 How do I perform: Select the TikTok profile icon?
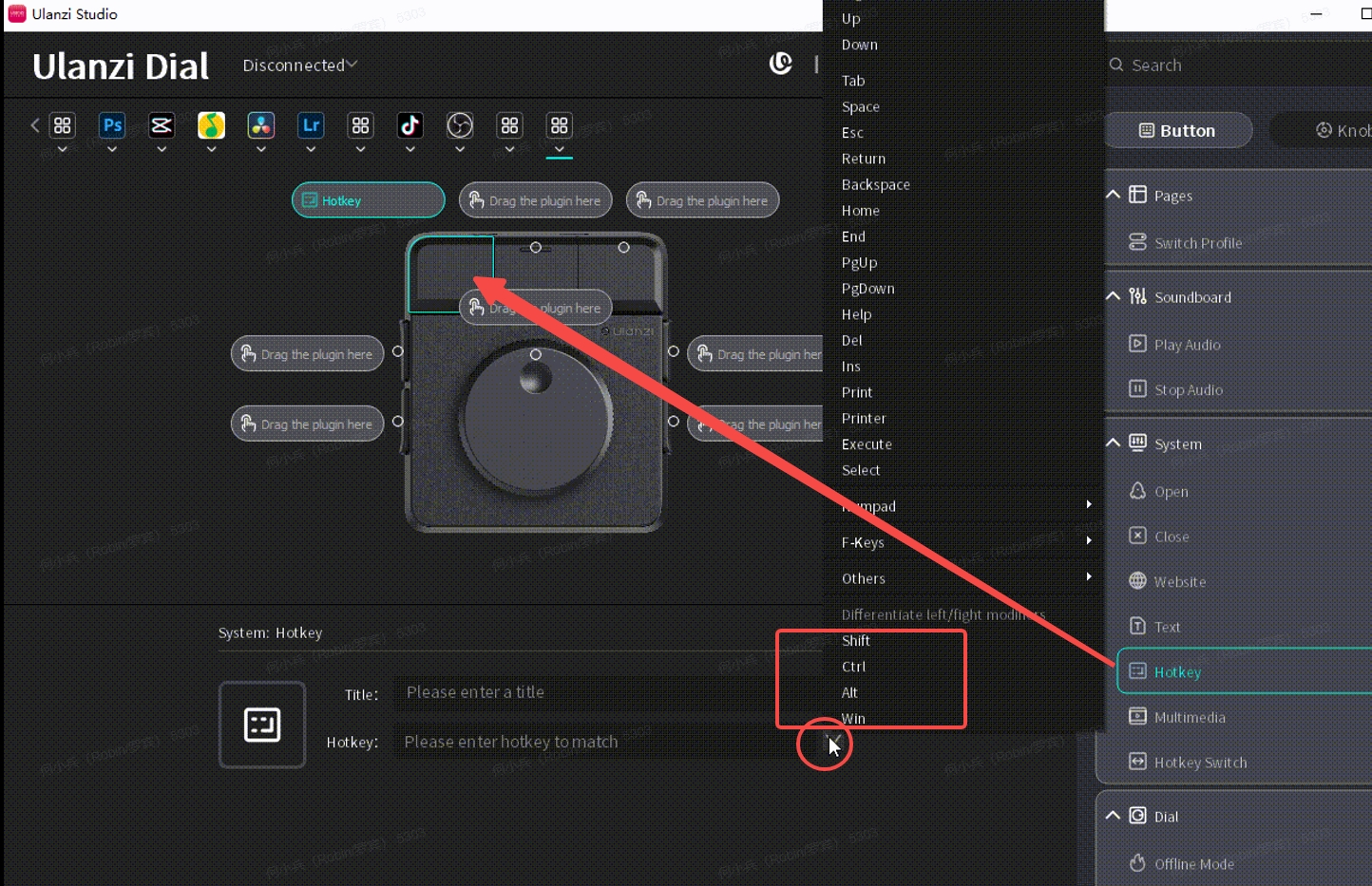[x=410, y=125]
